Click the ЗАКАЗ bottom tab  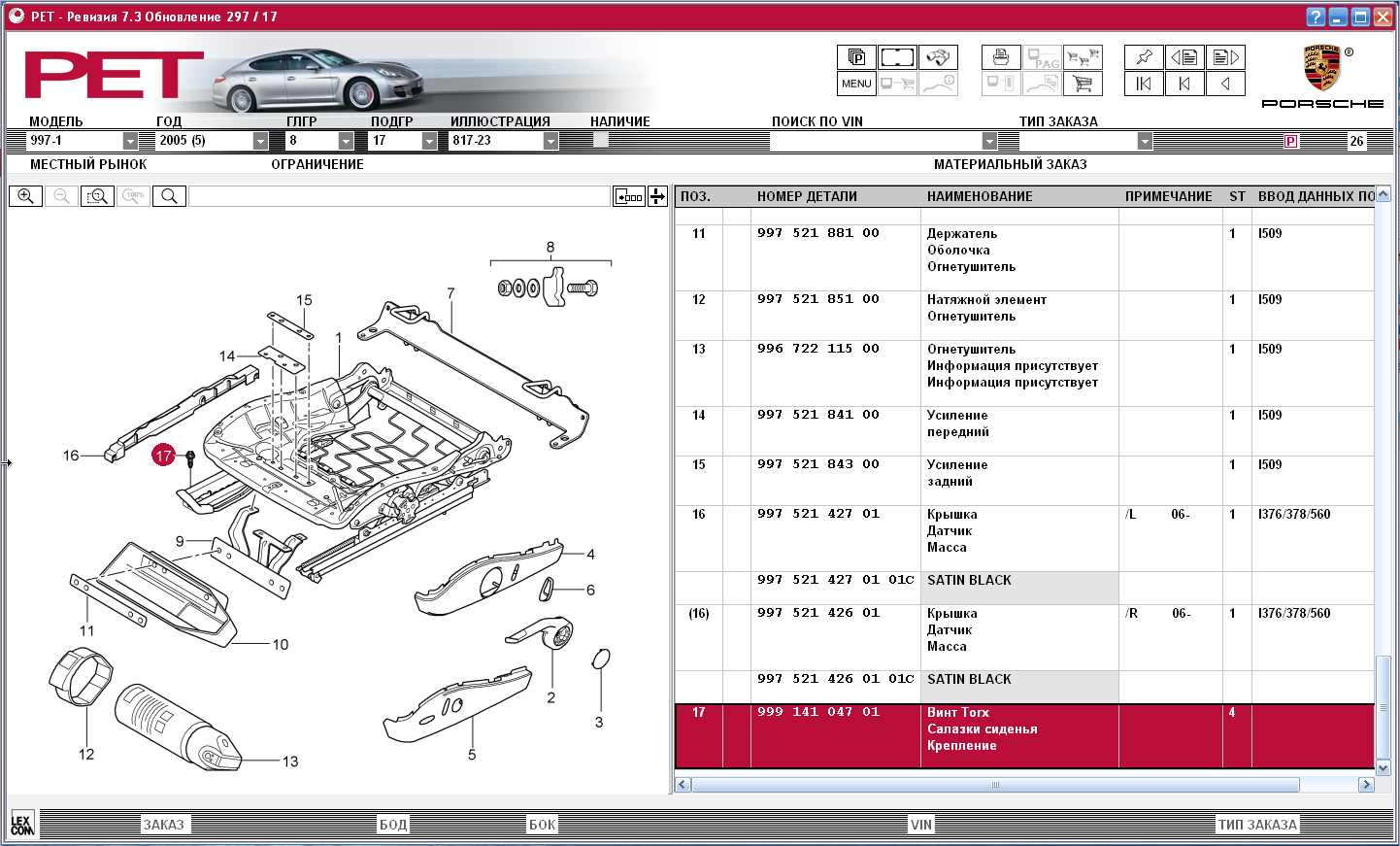pyautogui.click(x=164, y=825)
